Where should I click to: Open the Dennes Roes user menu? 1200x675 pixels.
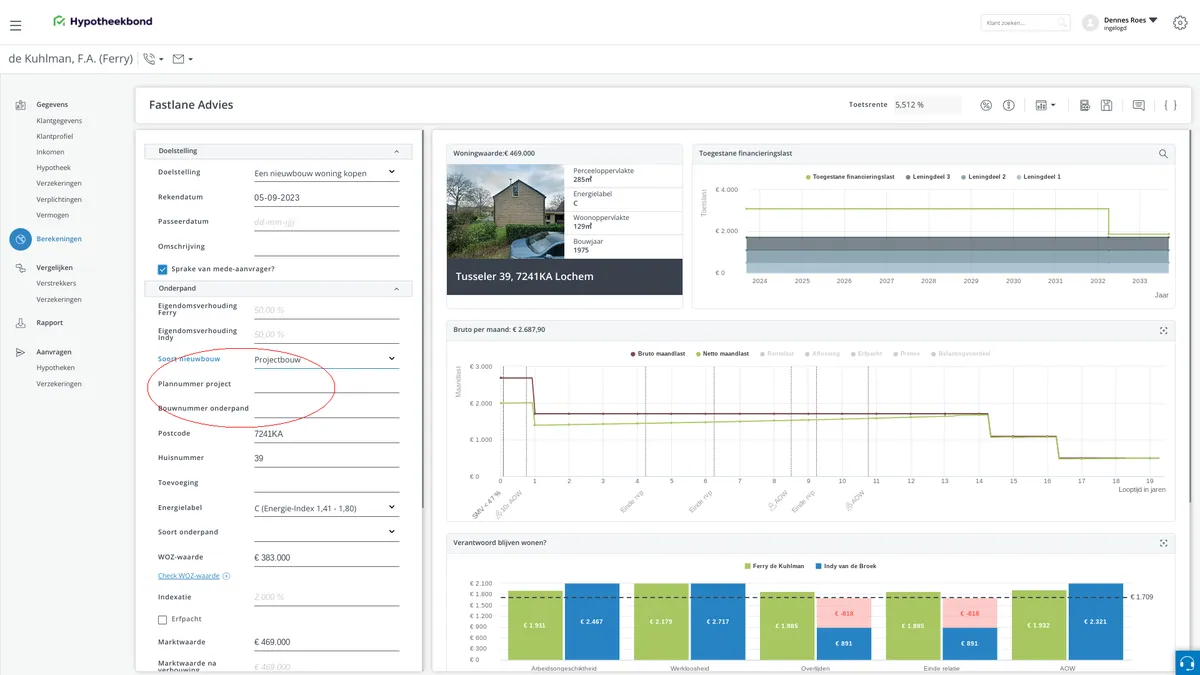1130,23
